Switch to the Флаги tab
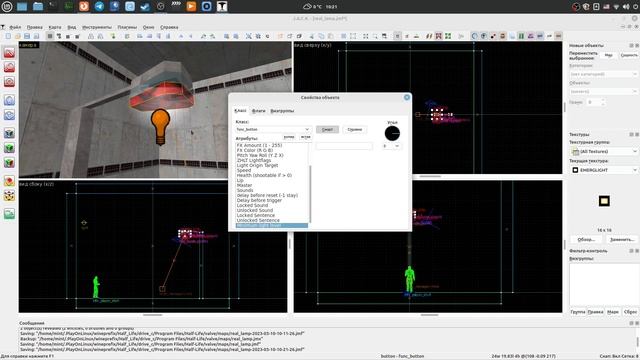The height and width of the screenshot is (360, 640). (258, 111)
